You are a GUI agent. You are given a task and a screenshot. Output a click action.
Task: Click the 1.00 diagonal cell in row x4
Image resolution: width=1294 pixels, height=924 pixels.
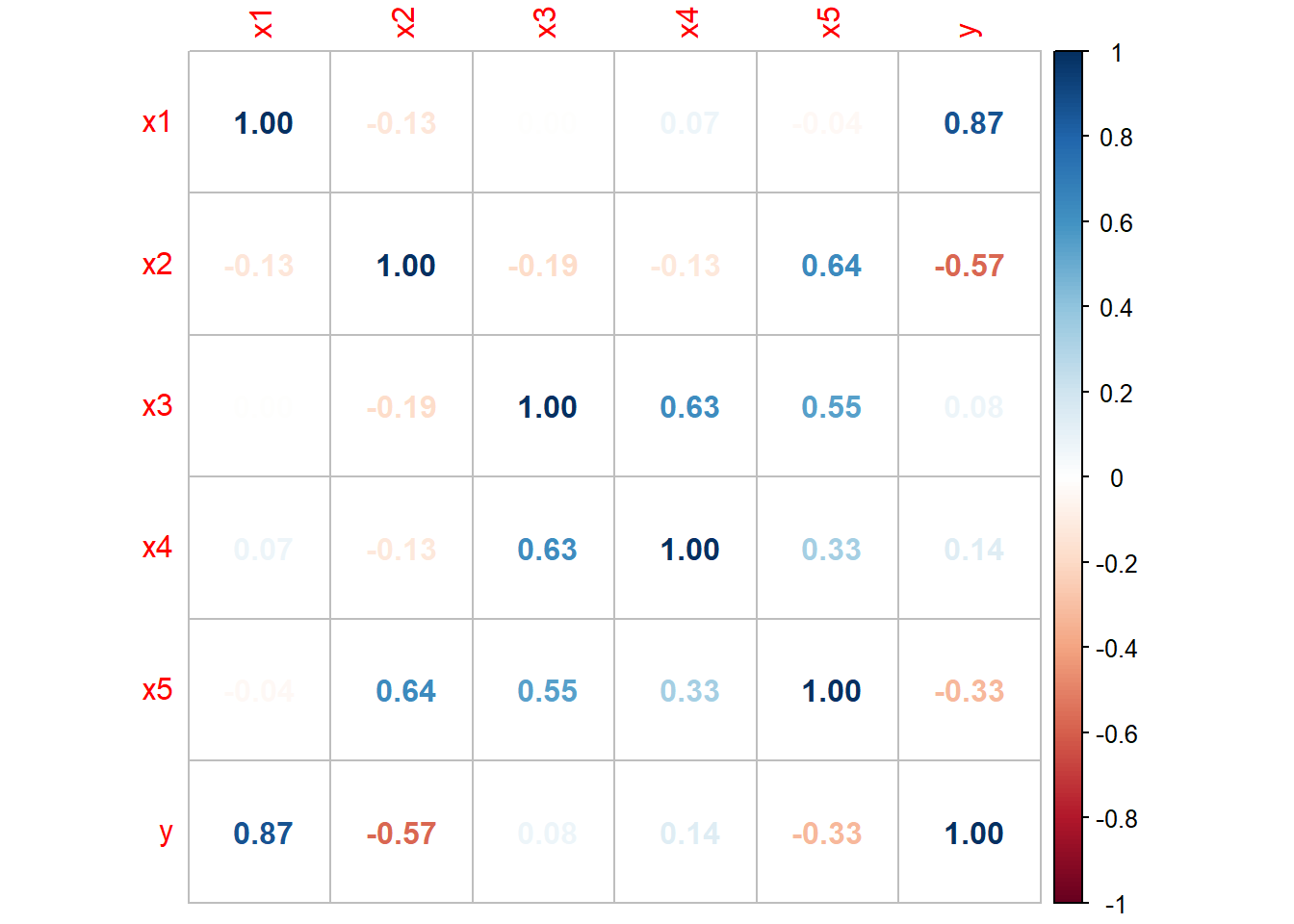click(x=689, y=550)
